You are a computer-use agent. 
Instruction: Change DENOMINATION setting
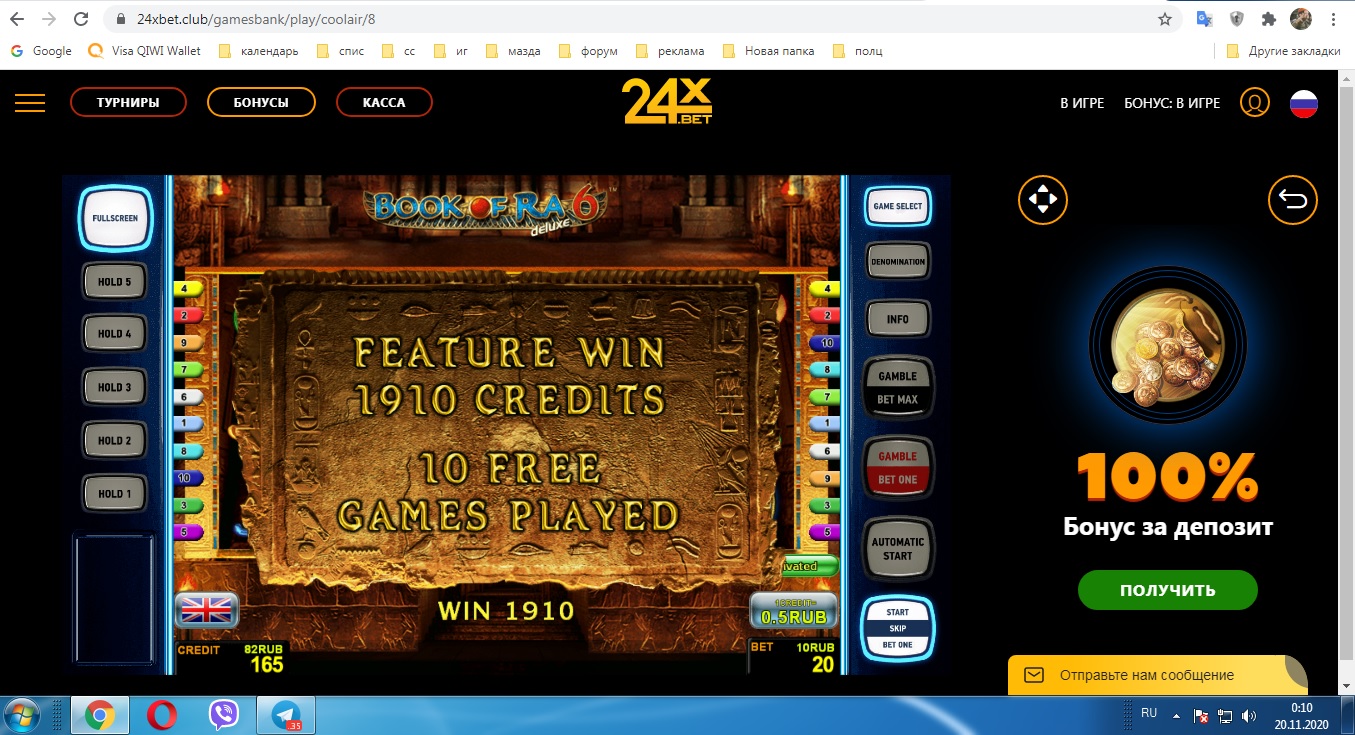pos(898,262)
